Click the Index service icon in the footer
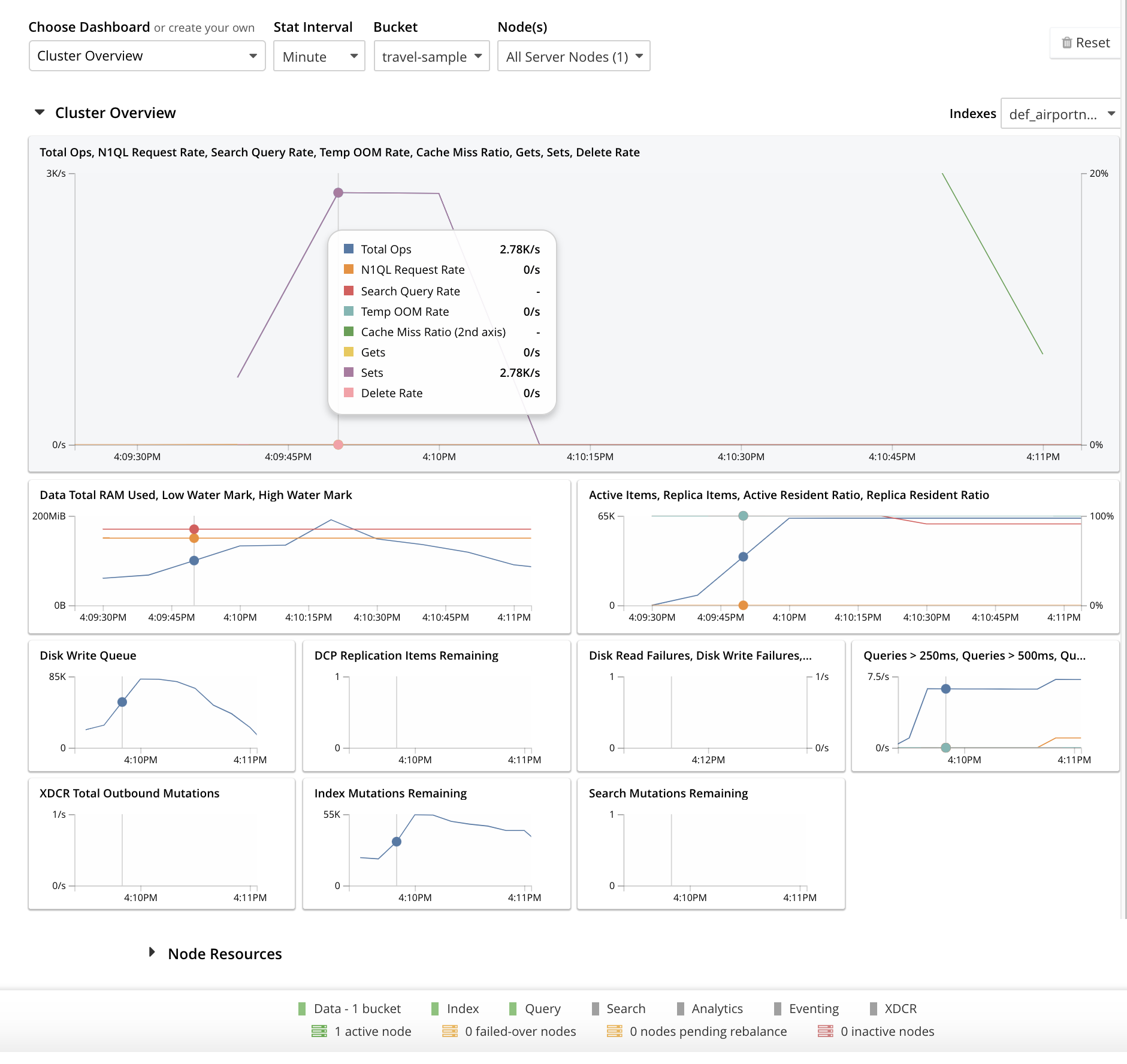 pyautogui.click(x=436, y=1008)
